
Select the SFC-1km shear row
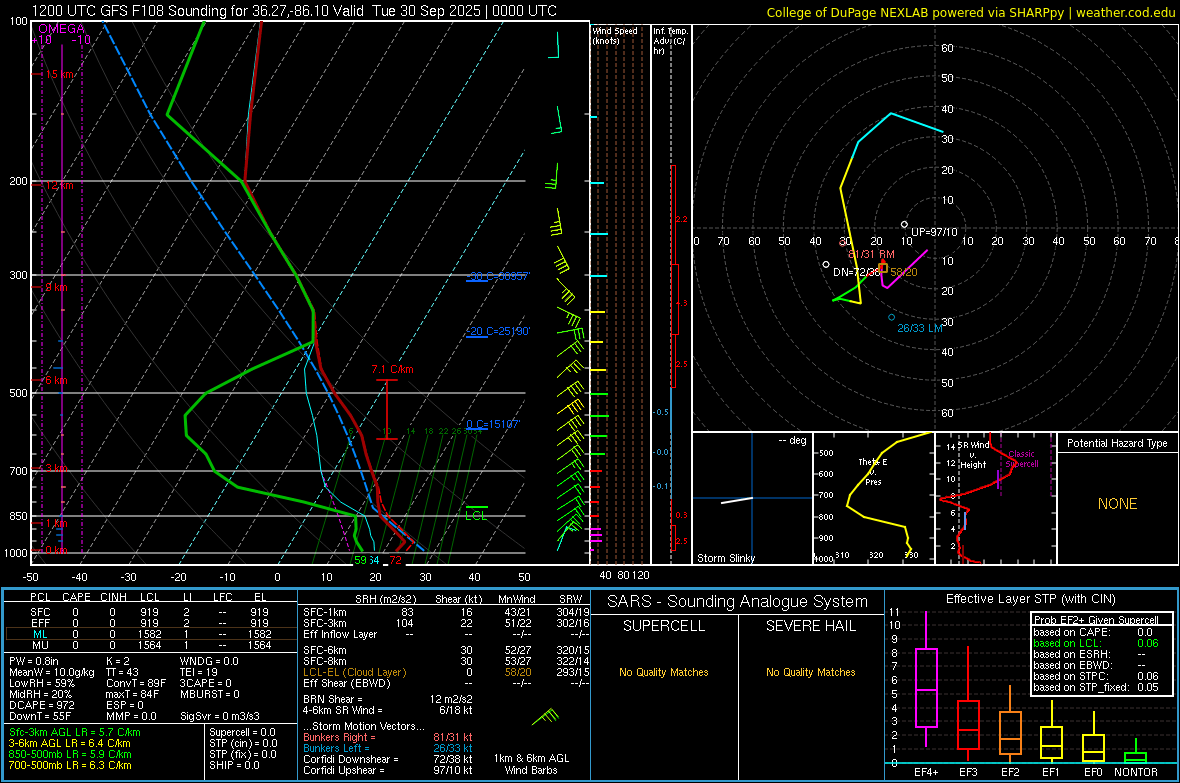pos(446,612)
